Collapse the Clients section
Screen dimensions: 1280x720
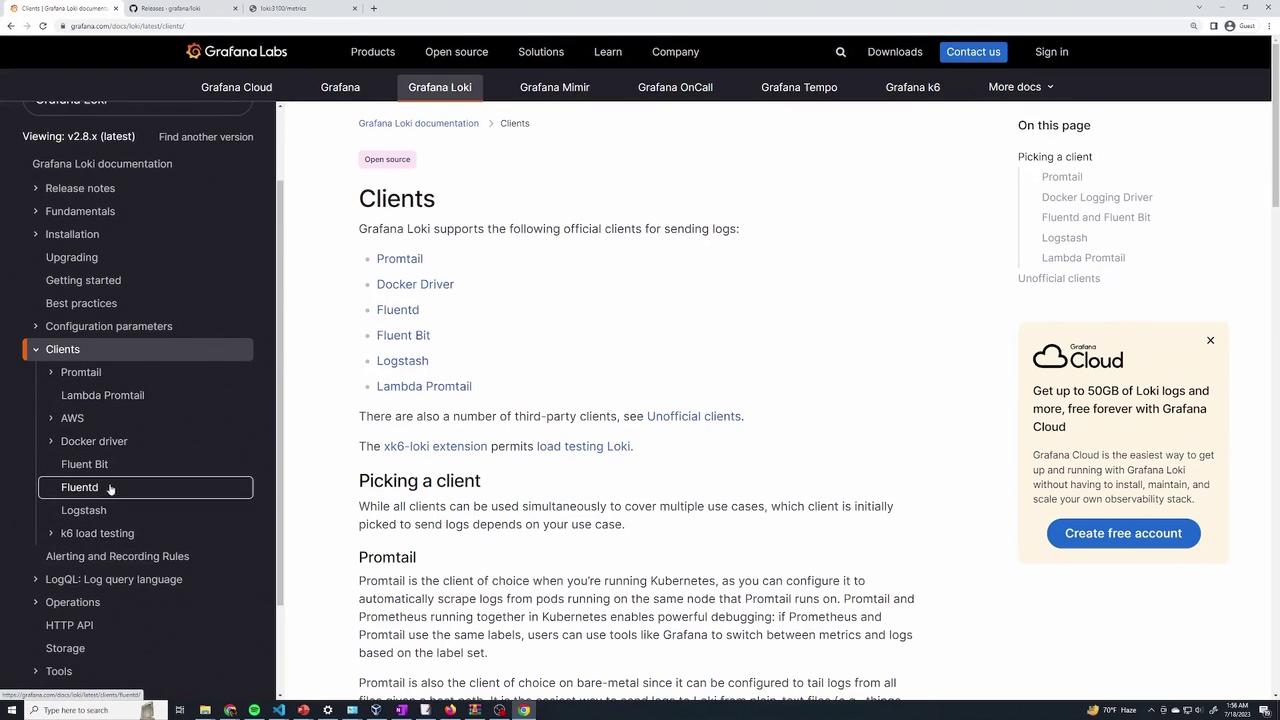[x=36, y=349]
